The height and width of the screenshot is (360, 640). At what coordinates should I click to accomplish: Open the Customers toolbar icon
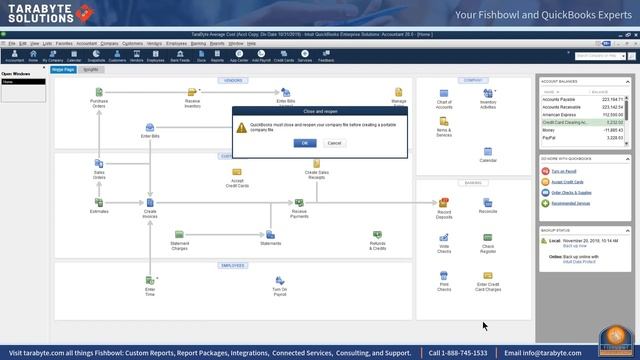pos(117,56)
